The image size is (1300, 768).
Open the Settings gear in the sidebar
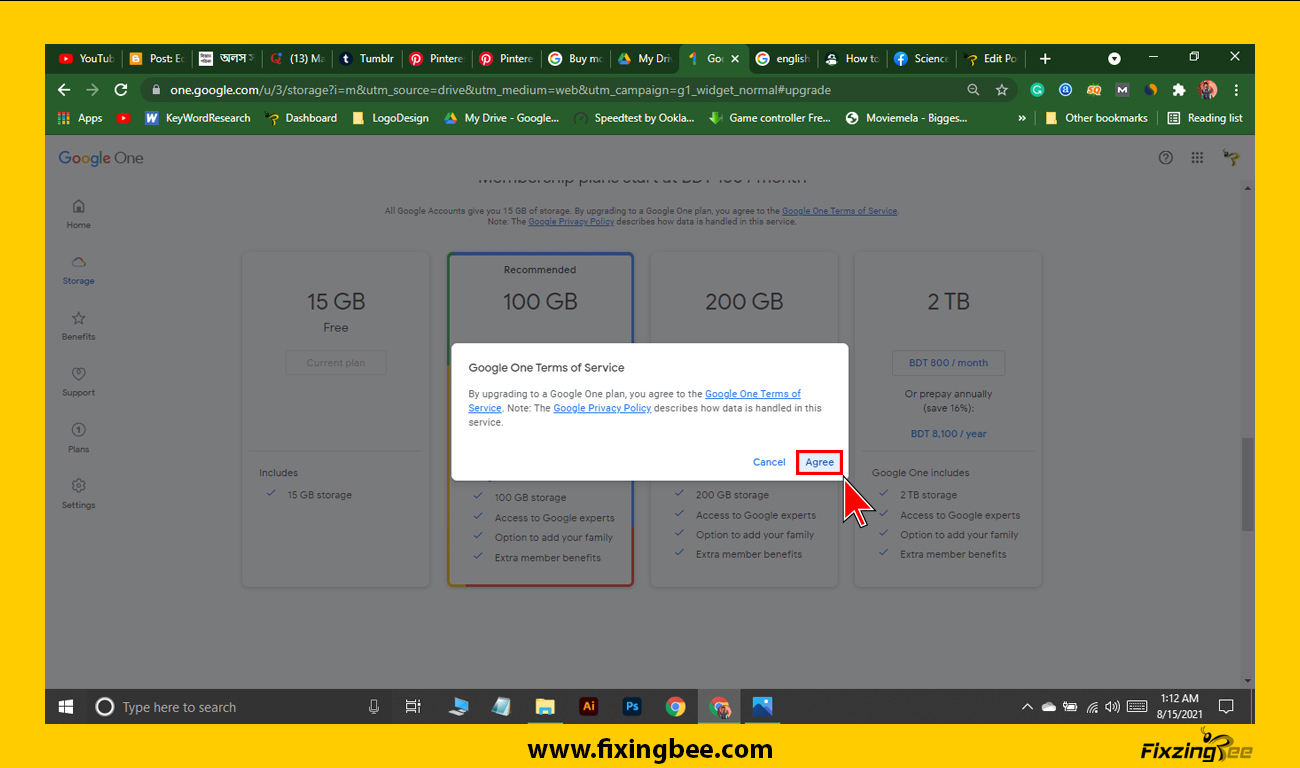click(78, 486)
